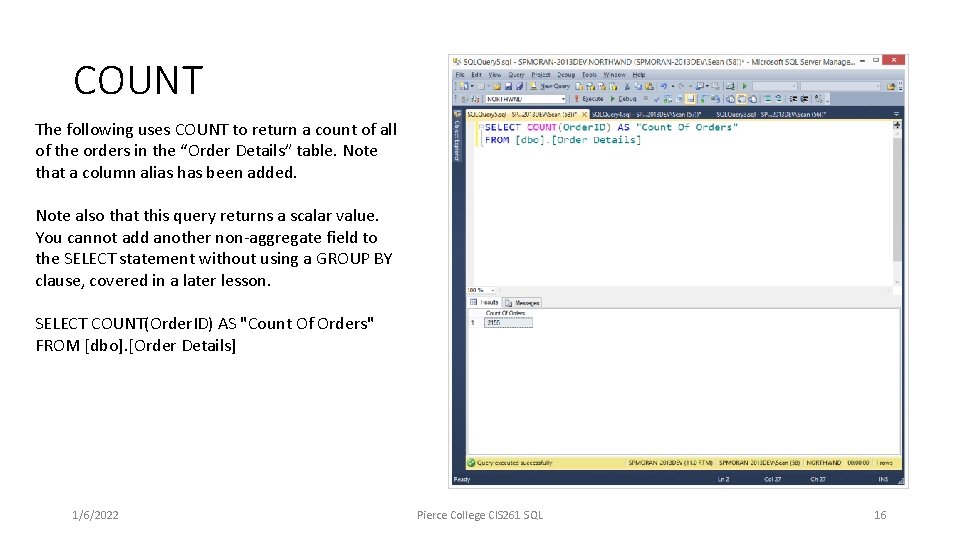Open the NORTHWND database dropdown

(526, 99)
